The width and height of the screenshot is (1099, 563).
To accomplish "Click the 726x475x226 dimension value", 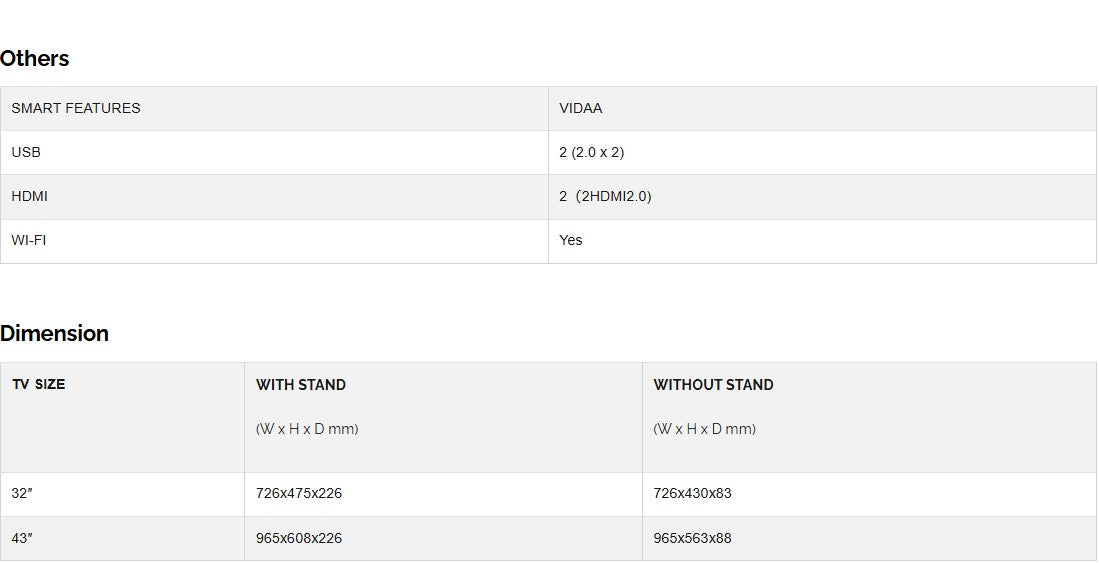I will tap(299, 493).
